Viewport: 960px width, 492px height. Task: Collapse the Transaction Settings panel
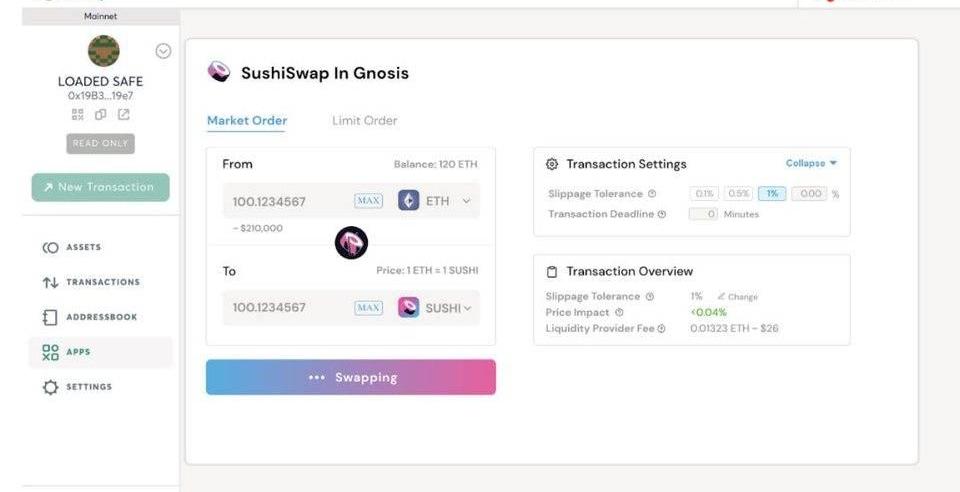point(811,163)
